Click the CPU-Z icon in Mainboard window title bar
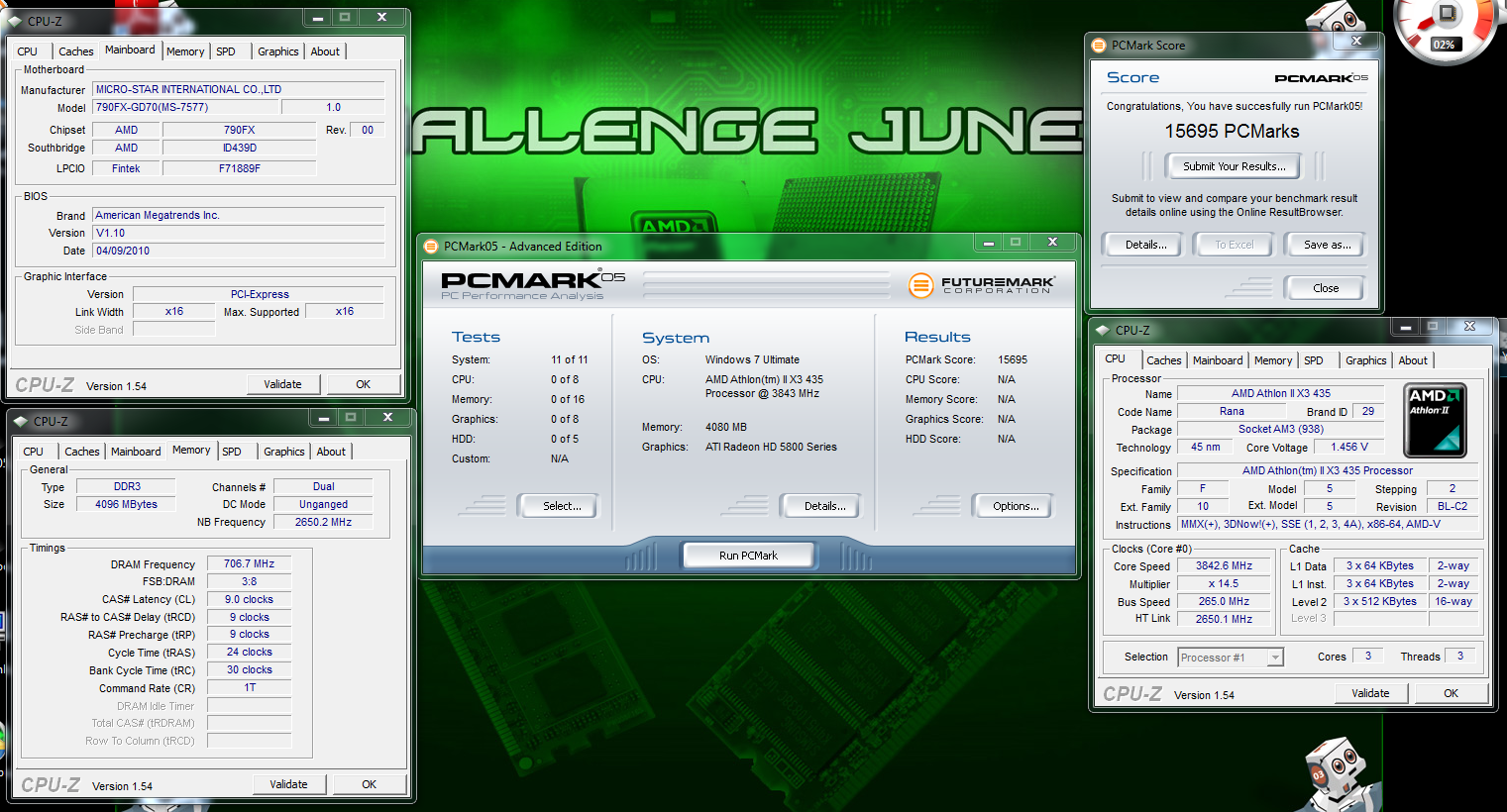This screenshot has height=812, width=1507. click(x=17, y=21)
